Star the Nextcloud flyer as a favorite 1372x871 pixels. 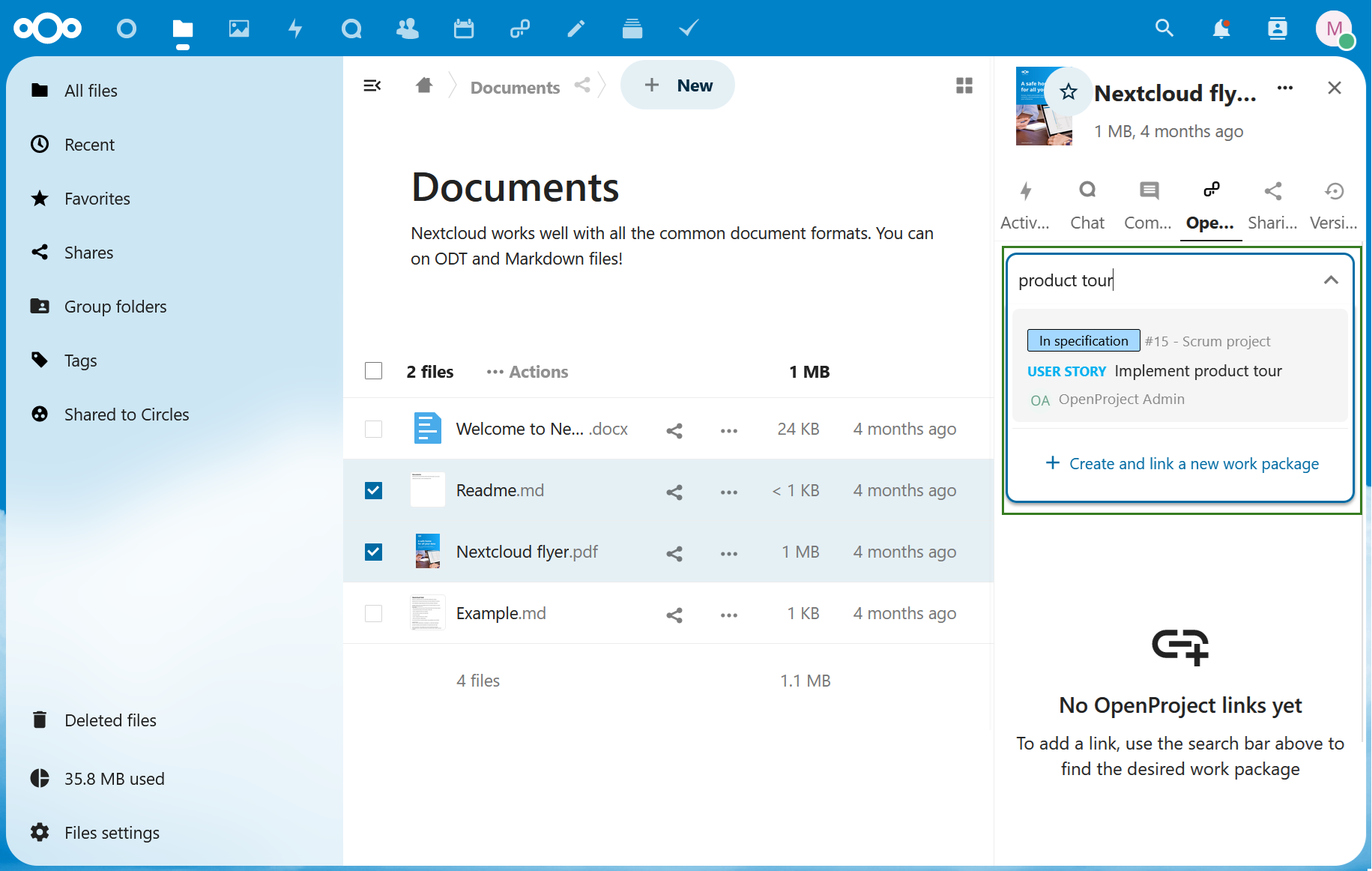coord(1068,91)
